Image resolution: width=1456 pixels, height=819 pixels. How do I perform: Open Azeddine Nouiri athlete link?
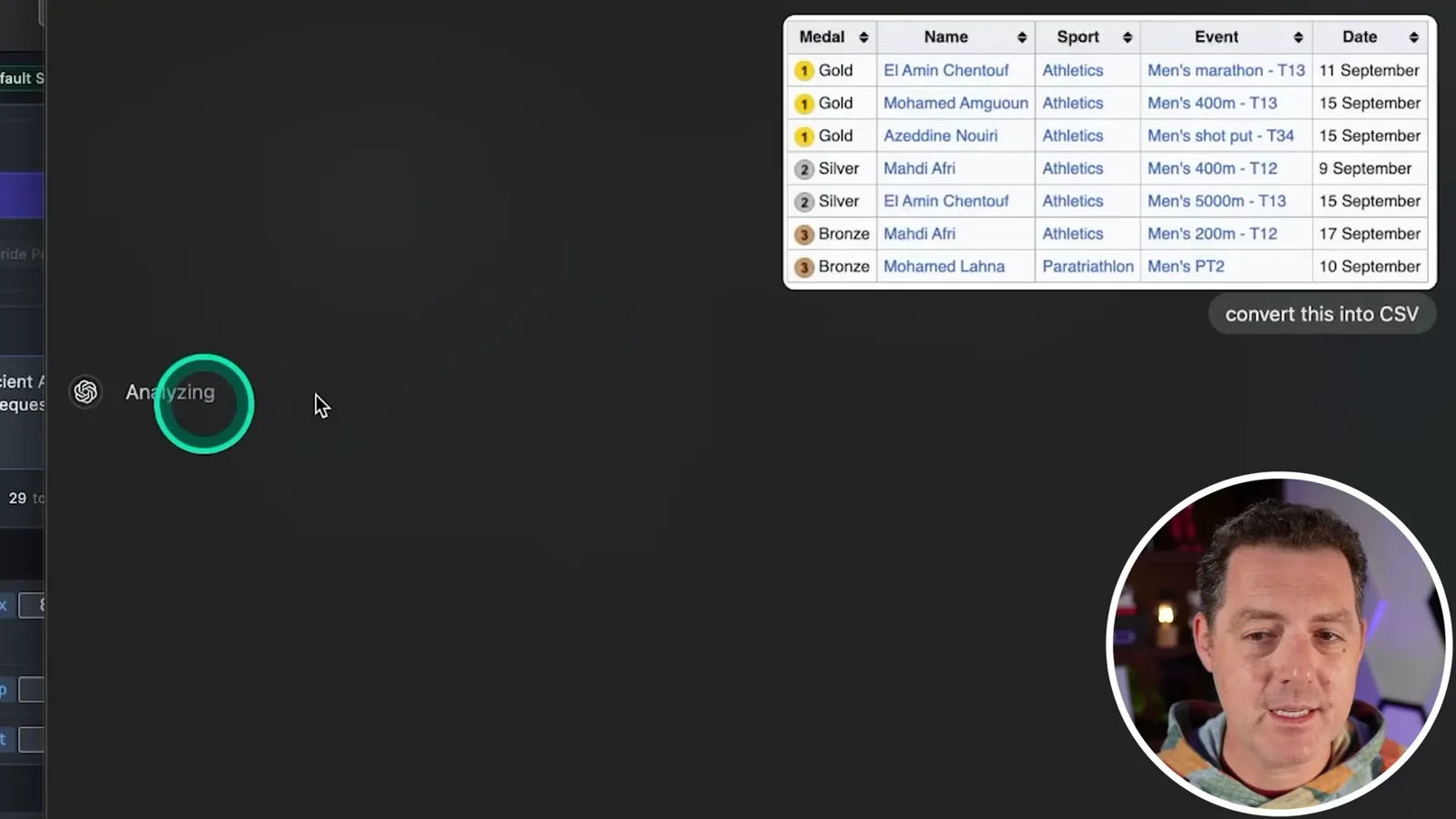[940, 136]
